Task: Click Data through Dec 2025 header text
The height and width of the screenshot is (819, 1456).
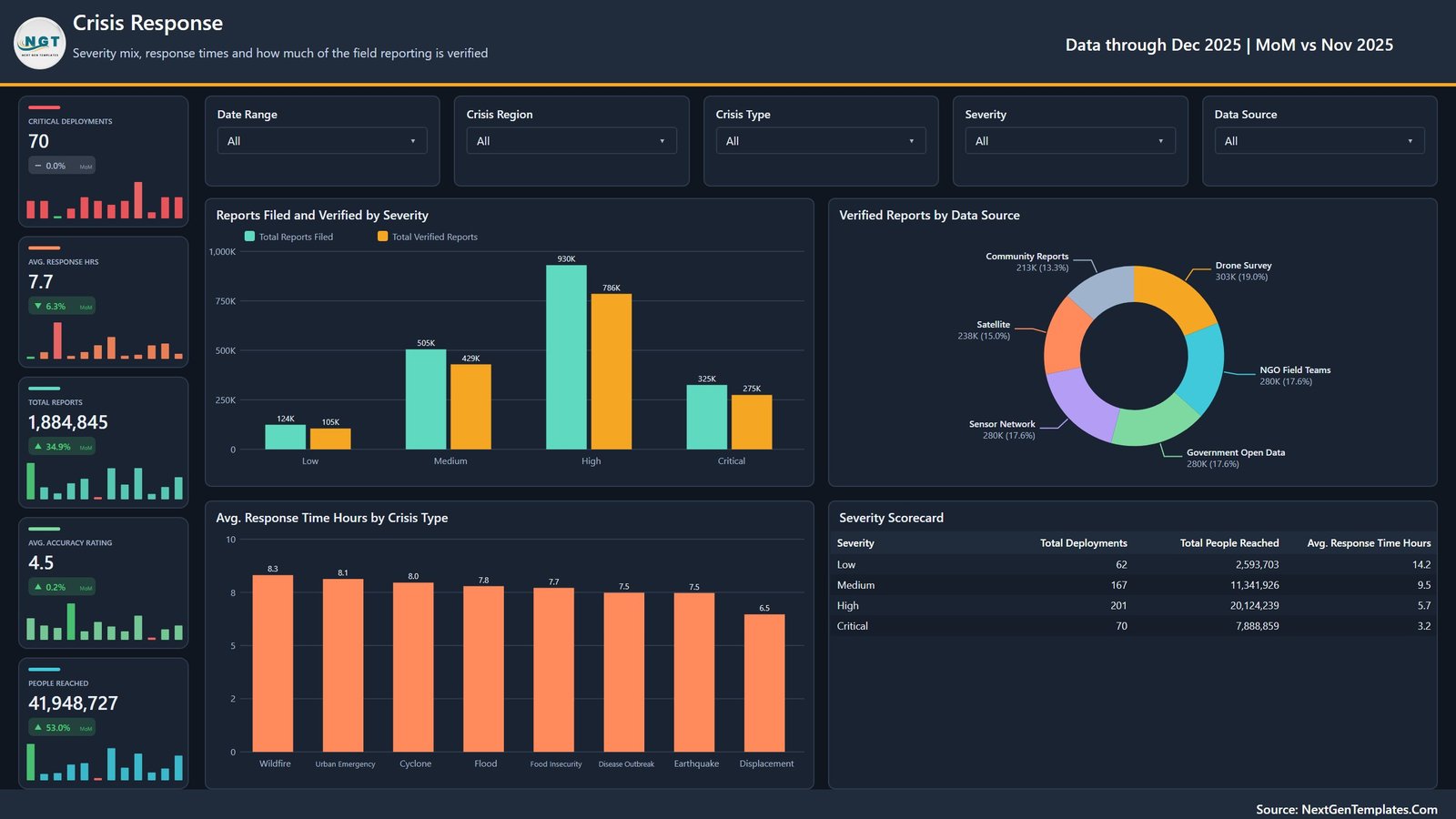Action: [1229, 45]
